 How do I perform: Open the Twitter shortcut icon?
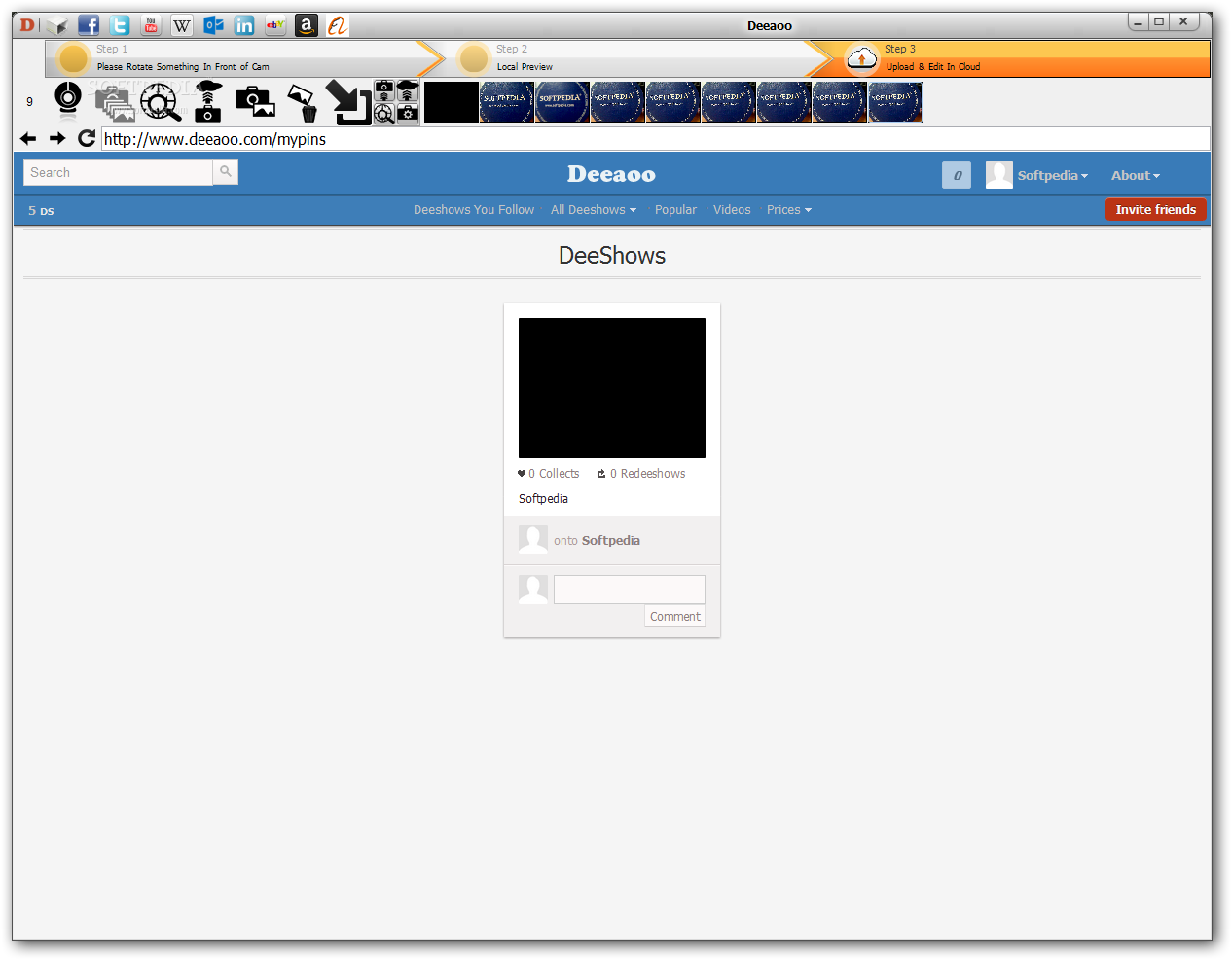point(120,25)
